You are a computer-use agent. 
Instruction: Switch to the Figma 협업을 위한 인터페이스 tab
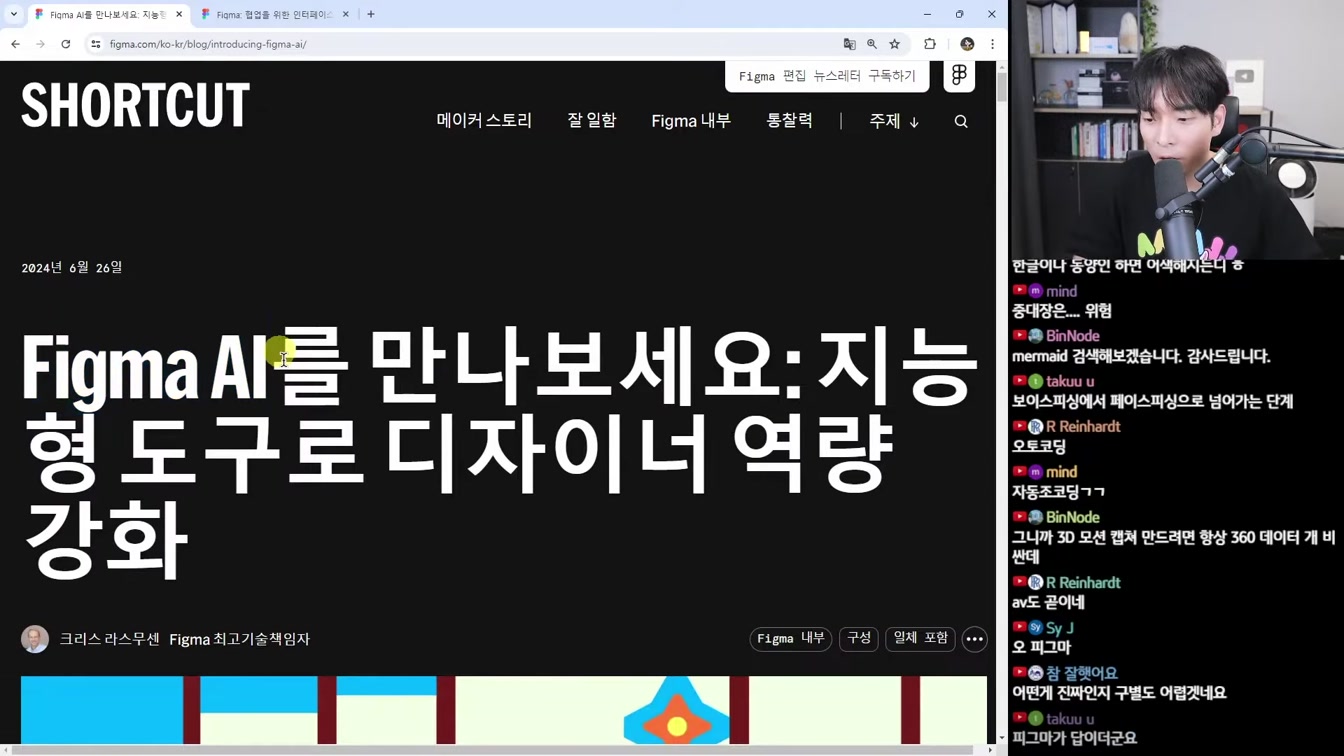(275, 14)
